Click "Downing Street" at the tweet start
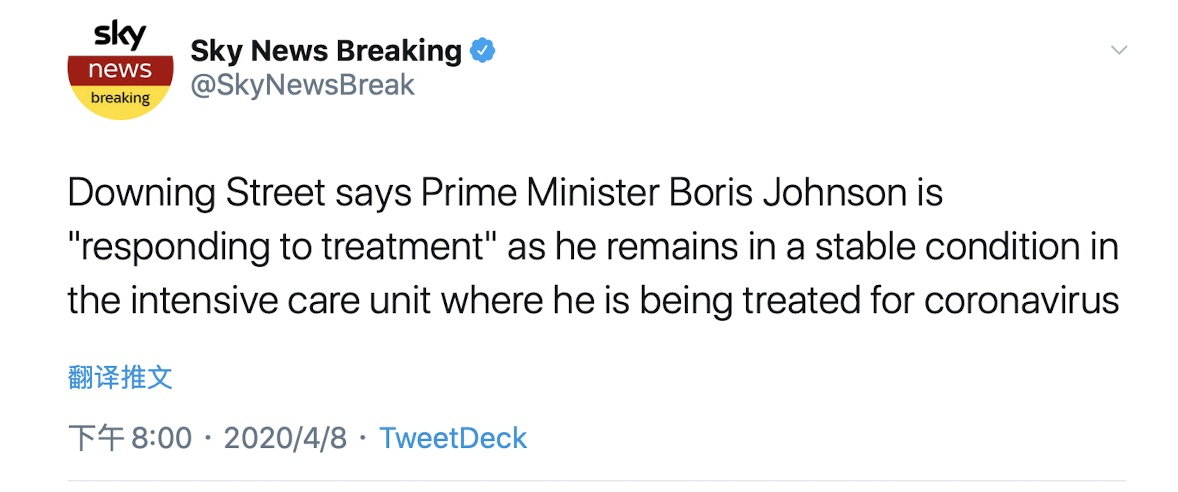The image size is (1178, 492). click(x=188, y=193)
